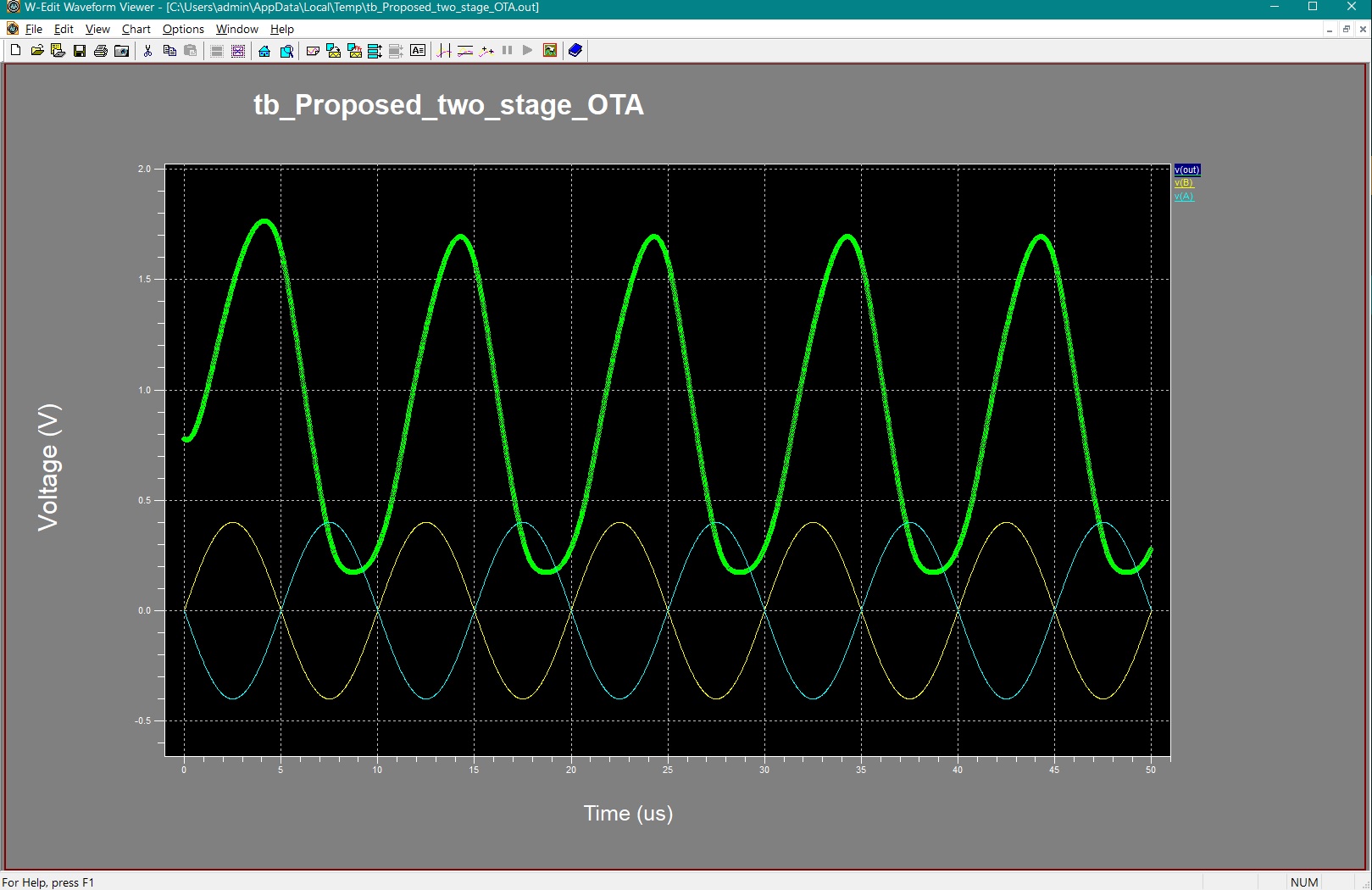Click the Copy toolbar icon

169,51
